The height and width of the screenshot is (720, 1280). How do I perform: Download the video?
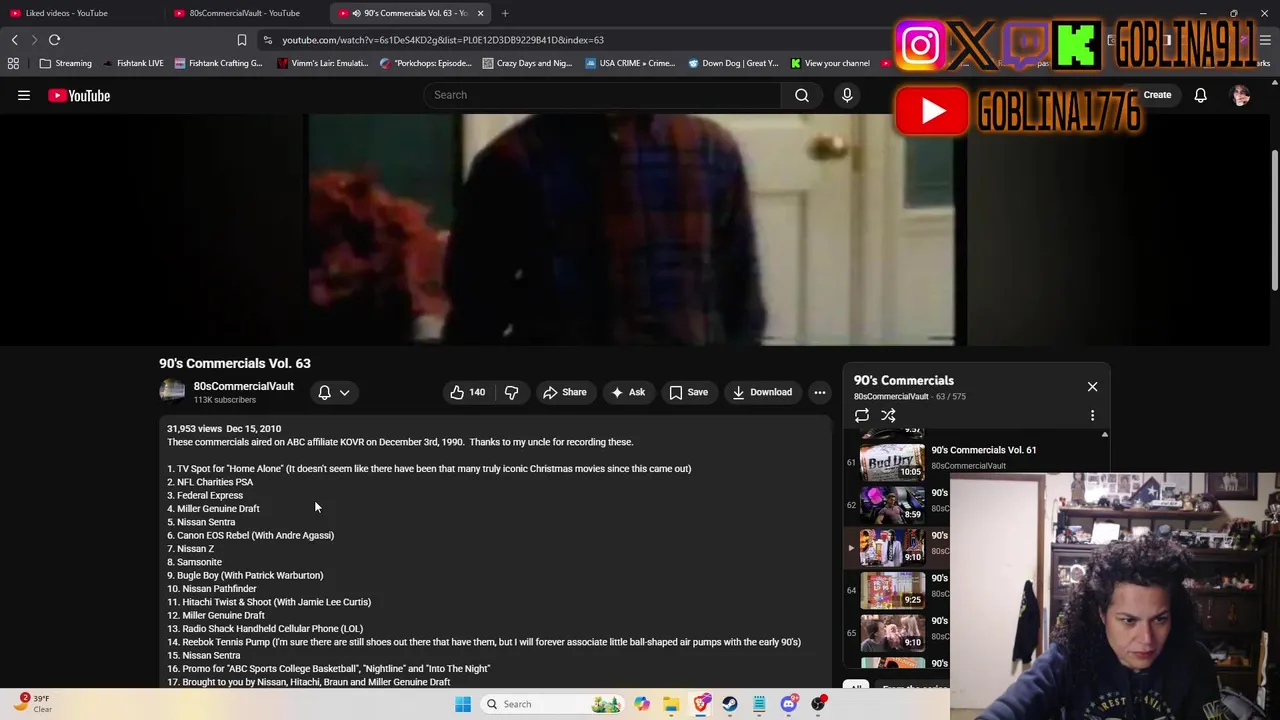[762, 392]
